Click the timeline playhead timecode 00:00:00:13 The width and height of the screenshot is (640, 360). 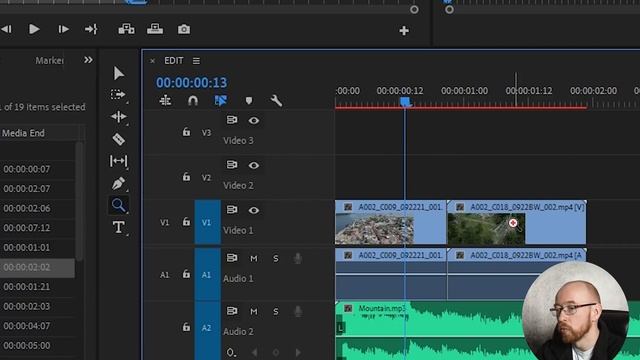point(191,82)
